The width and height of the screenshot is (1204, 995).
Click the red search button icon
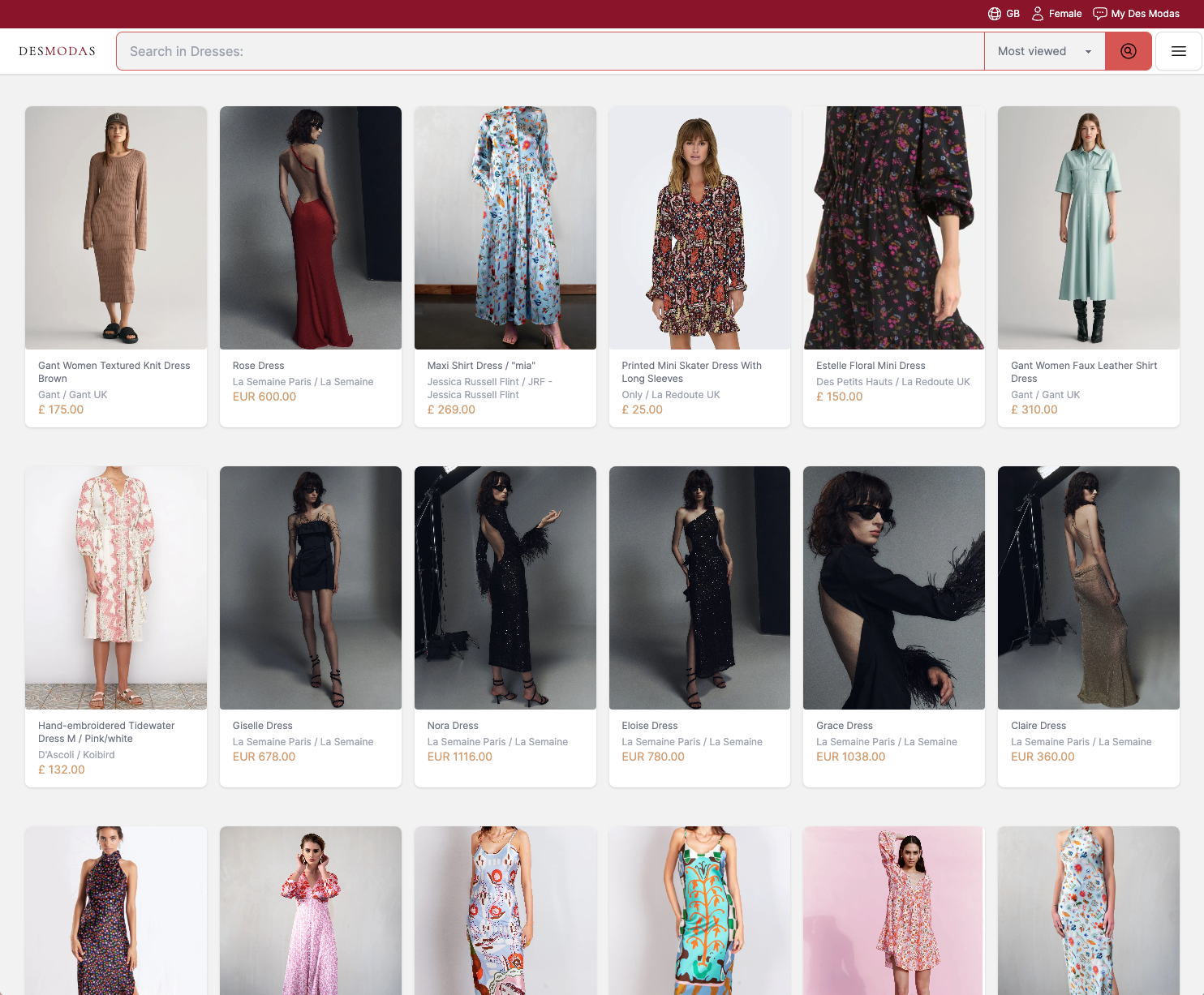point(1128,51)
